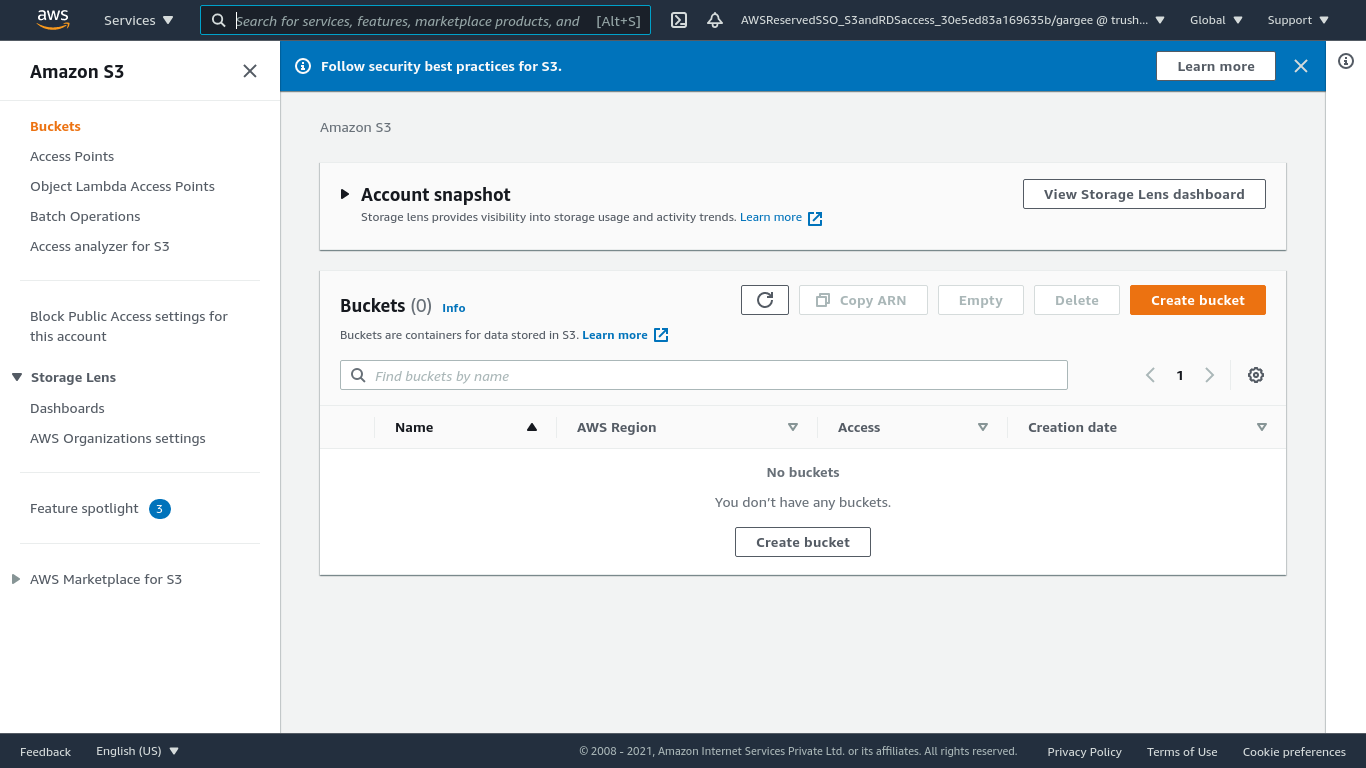Image resolution: width=1366 pixels, height=768 pixels.
Task: Open AWS Organizations settings
Action: click(x=118, y=438)
